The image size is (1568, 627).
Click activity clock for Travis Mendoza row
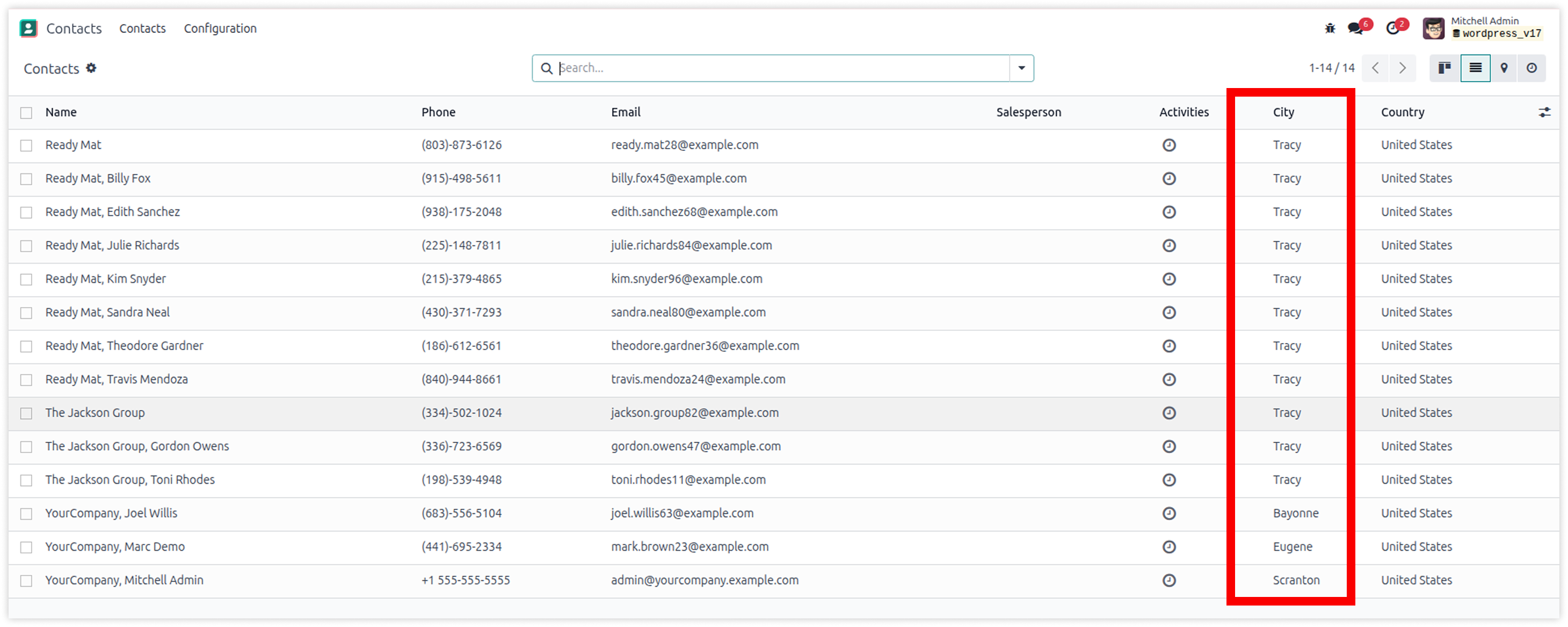click(x=1170, y=379)
